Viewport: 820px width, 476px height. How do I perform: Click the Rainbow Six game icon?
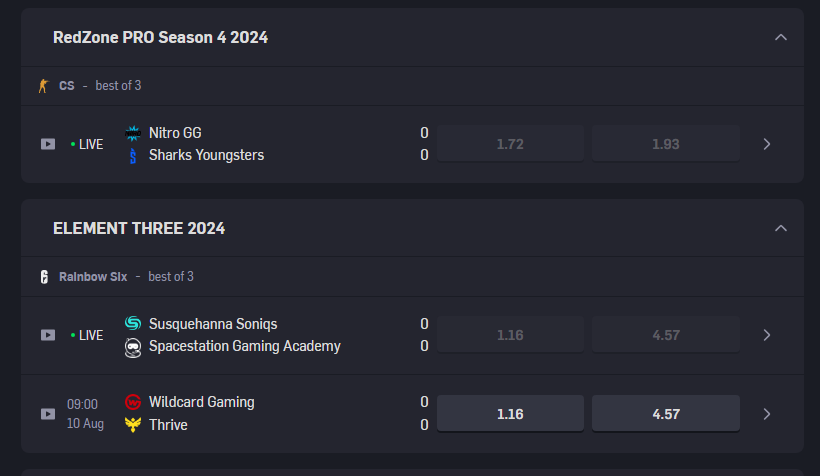pos(44,277)
